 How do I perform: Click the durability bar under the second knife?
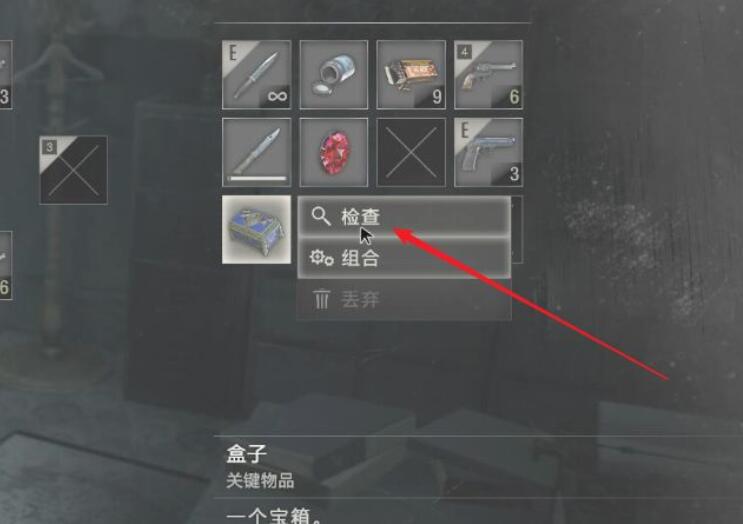(x=257, y=179)
